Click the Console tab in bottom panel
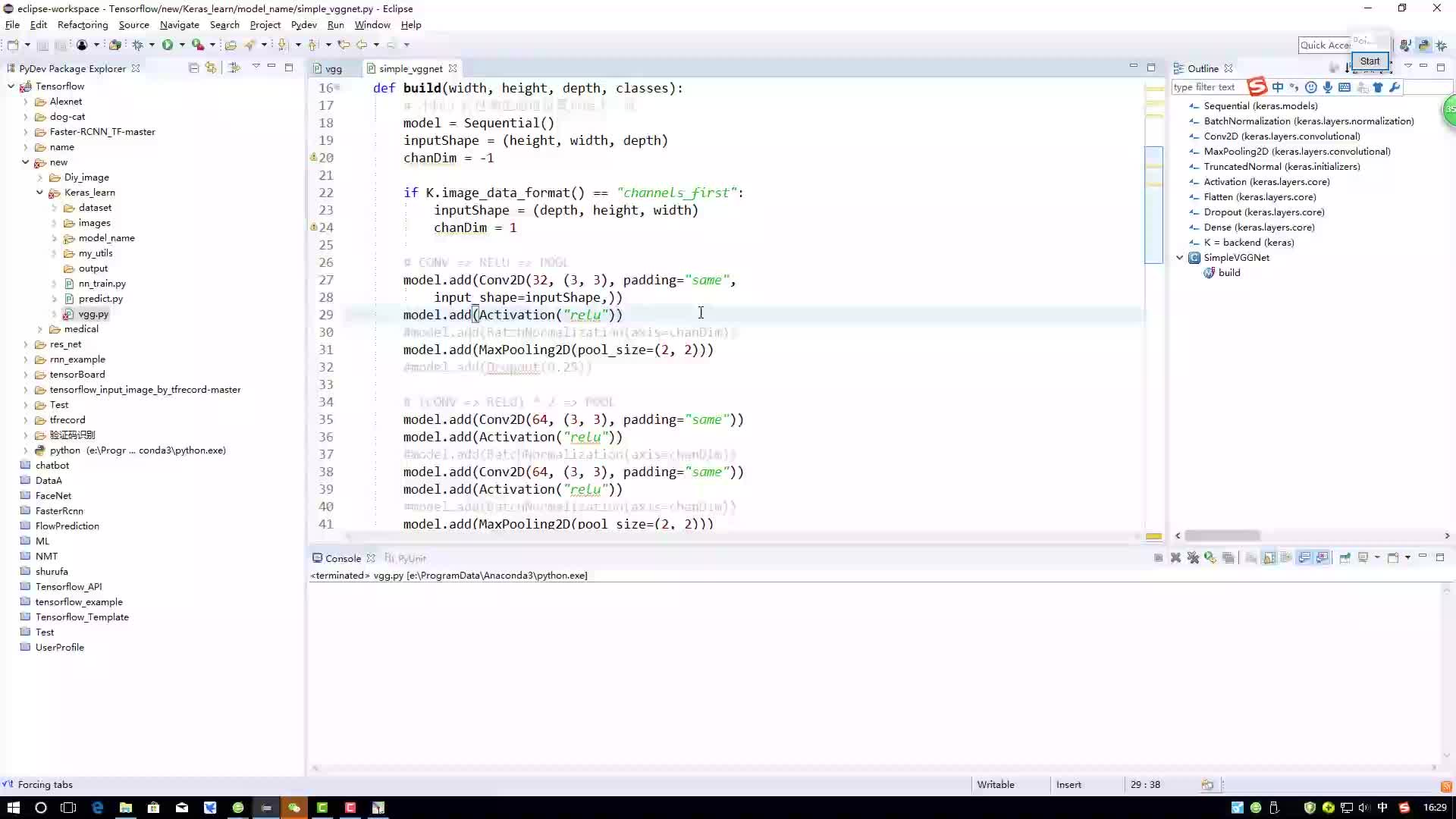The image size is (1456, 819). pos(343,558)
